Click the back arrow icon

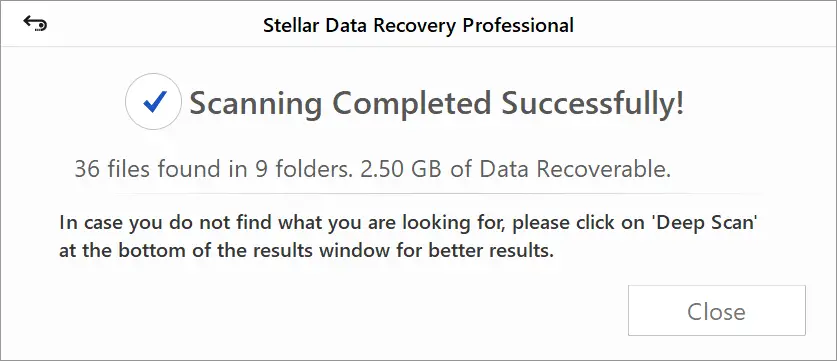click(x=35, y=23)
